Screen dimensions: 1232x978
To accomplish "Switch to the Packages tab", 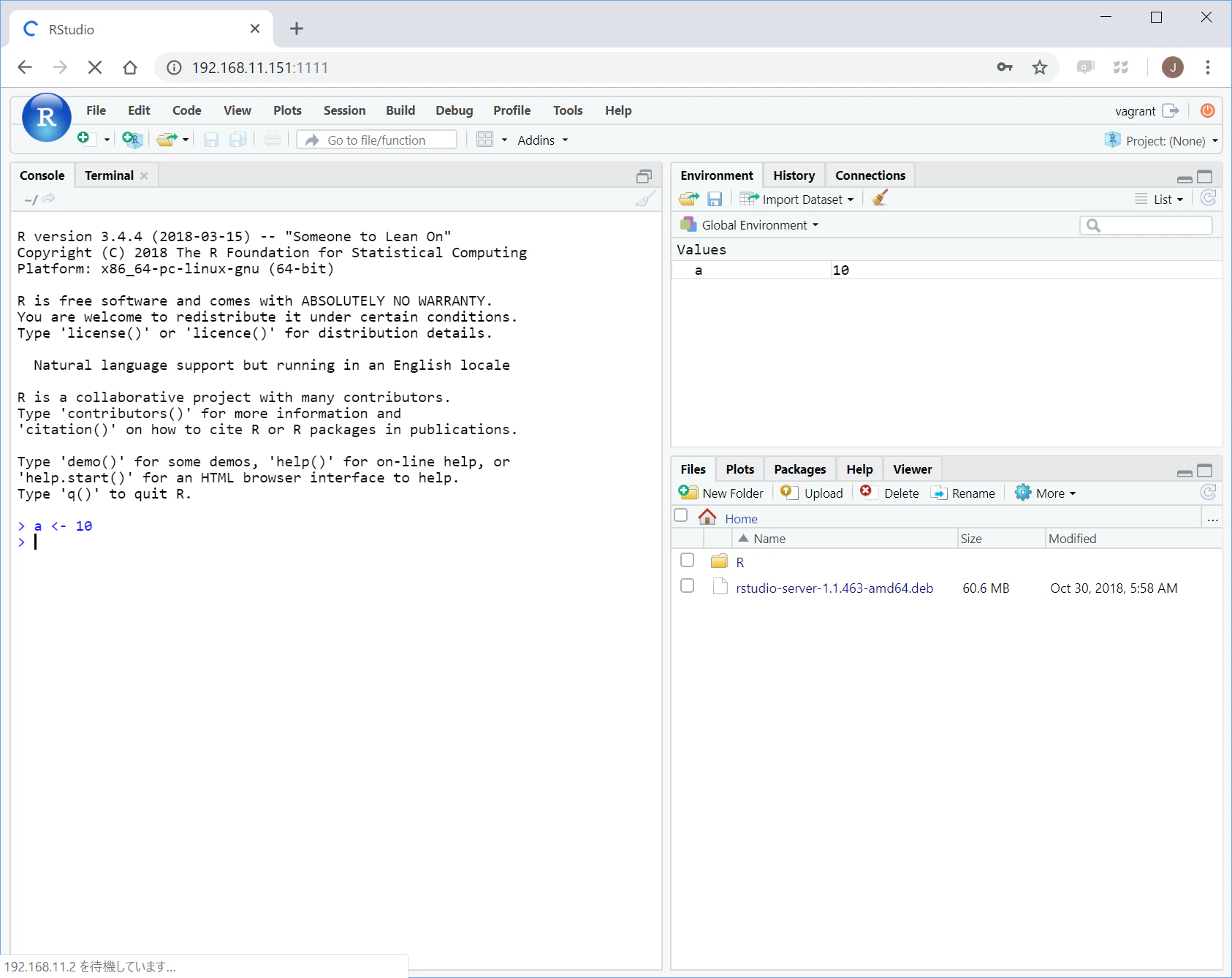I will 799,469.
